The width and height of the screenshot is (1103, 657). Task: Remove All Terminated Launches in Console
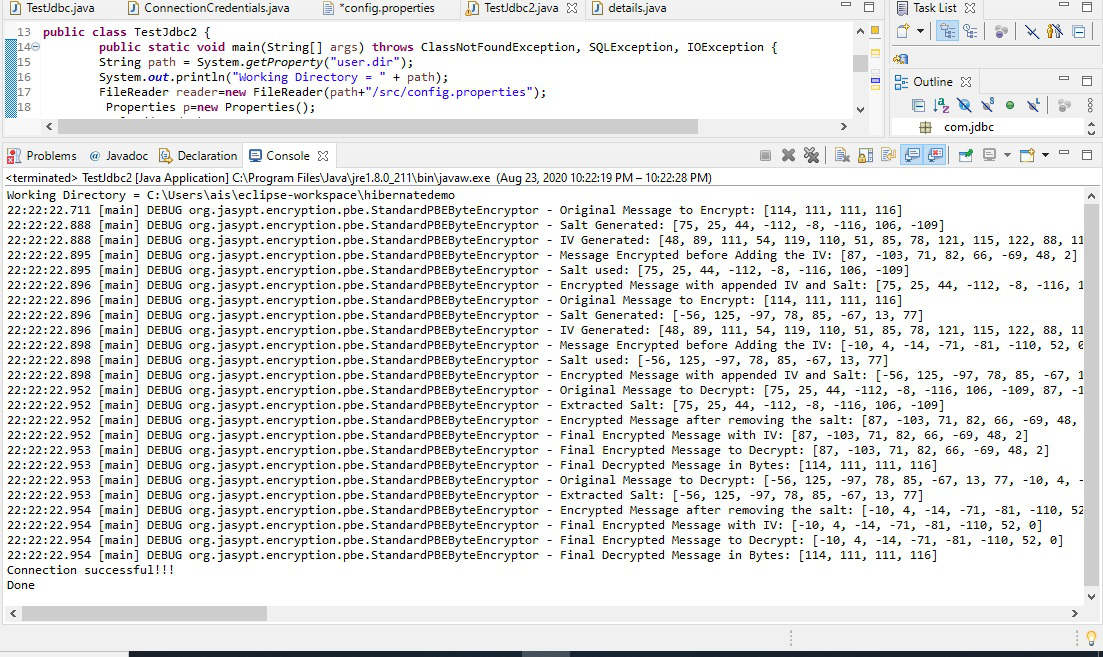pos(811,155)
